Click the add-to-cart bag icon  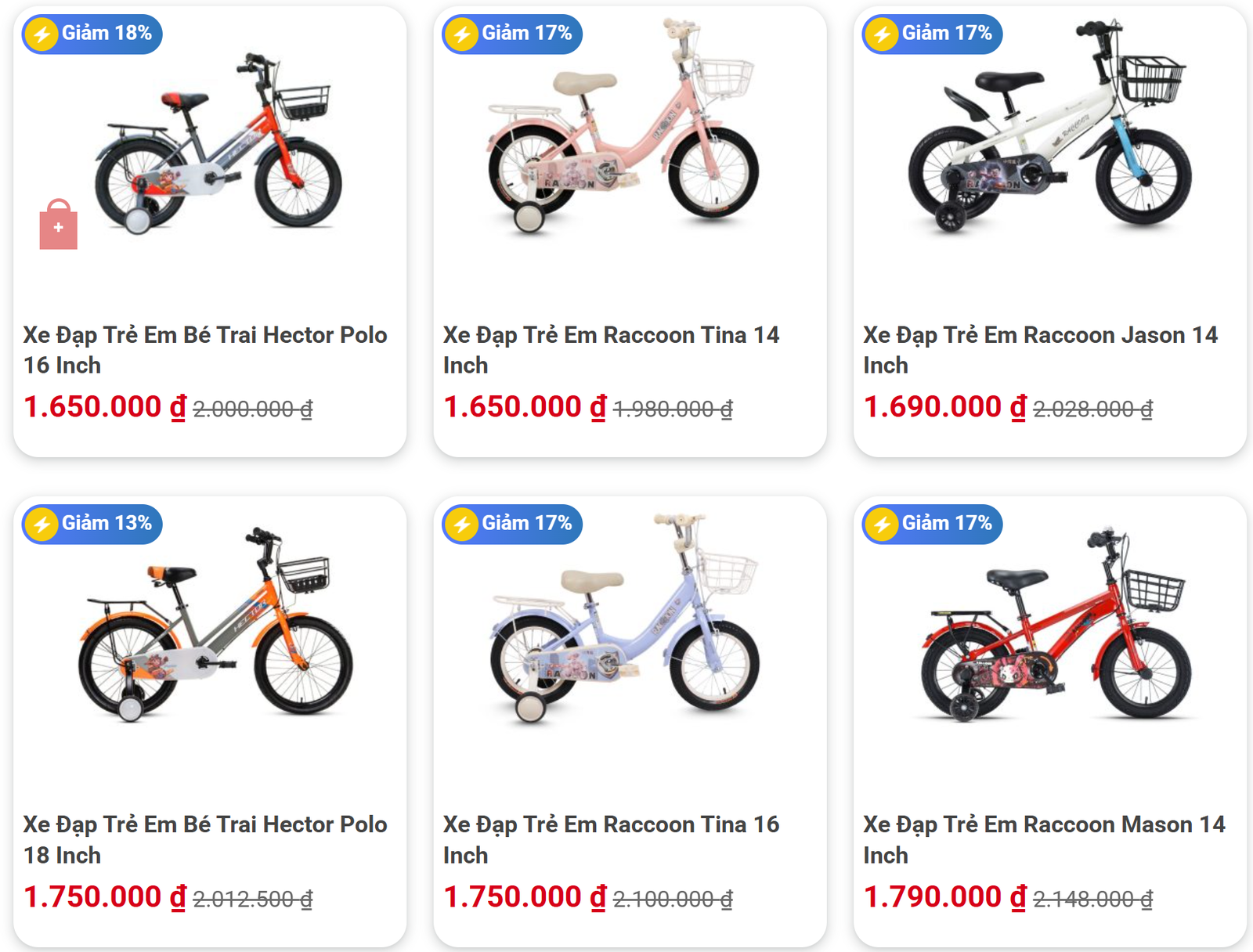(x=58, y=225)
